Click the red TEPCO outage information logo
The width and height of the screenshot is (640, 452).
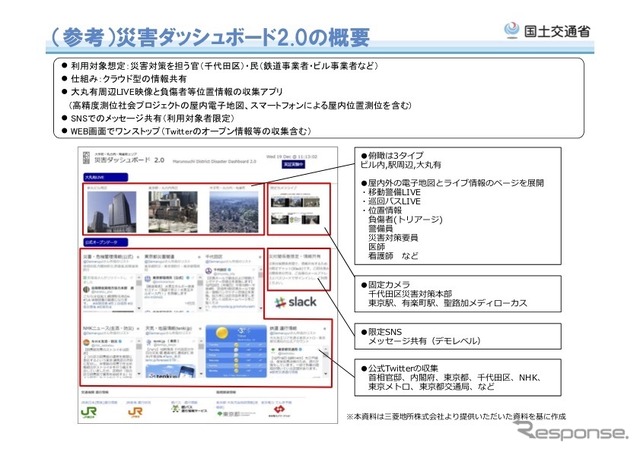(280, 411)
